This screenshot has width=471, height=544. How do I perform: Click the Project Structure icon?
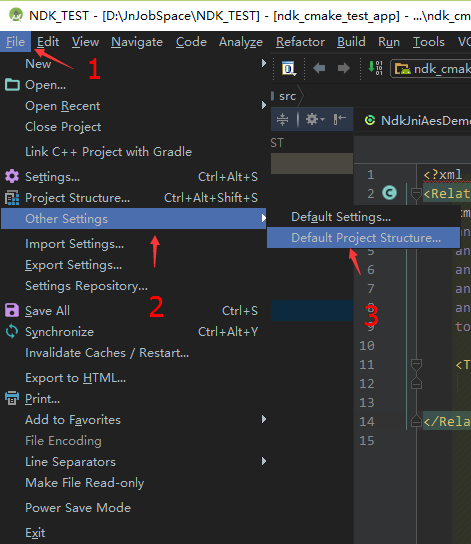[x=12, y=197]
